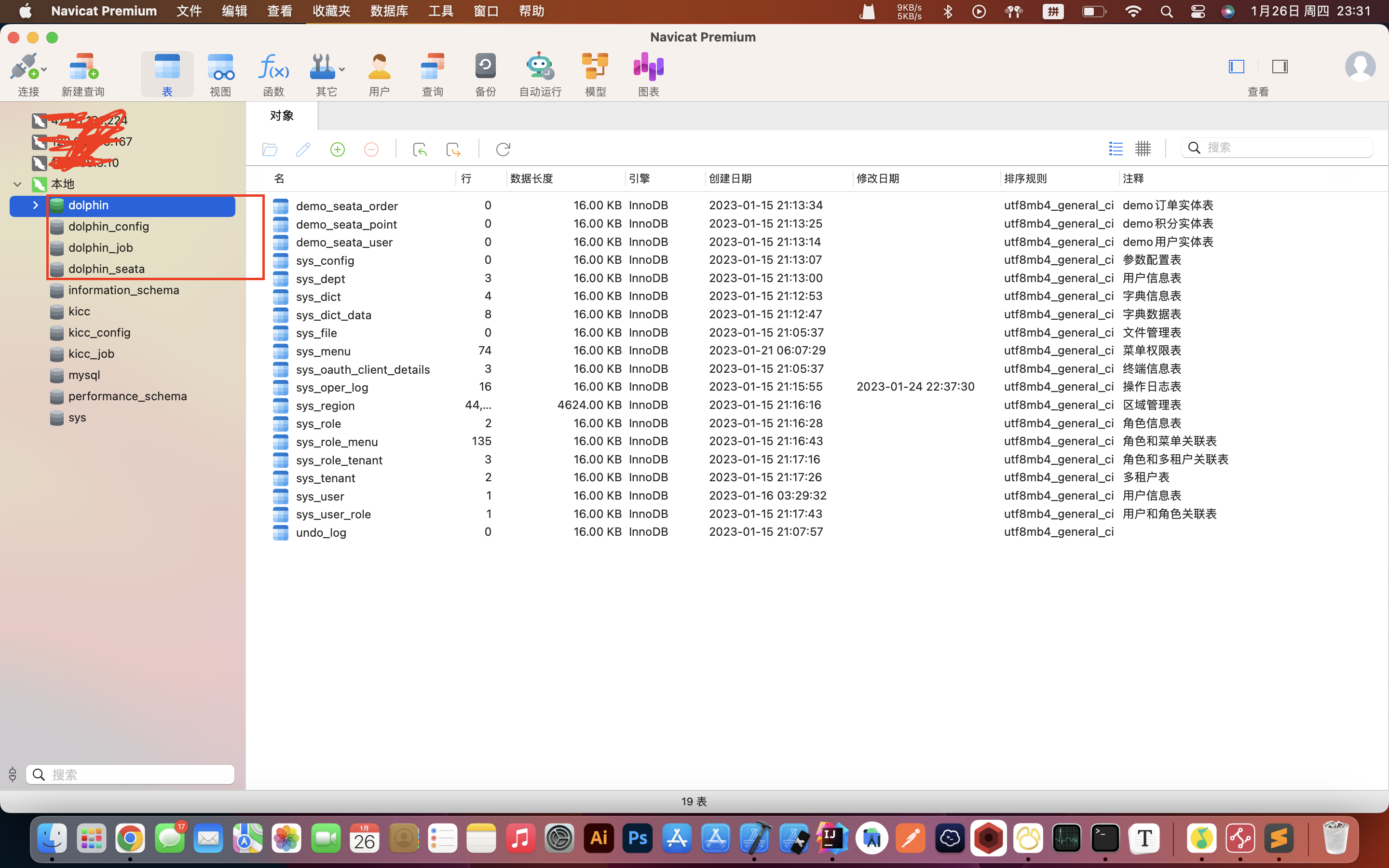The image size is (1389, 868).
Task: Open the Connection dropdown arrow
Action: 44,69
